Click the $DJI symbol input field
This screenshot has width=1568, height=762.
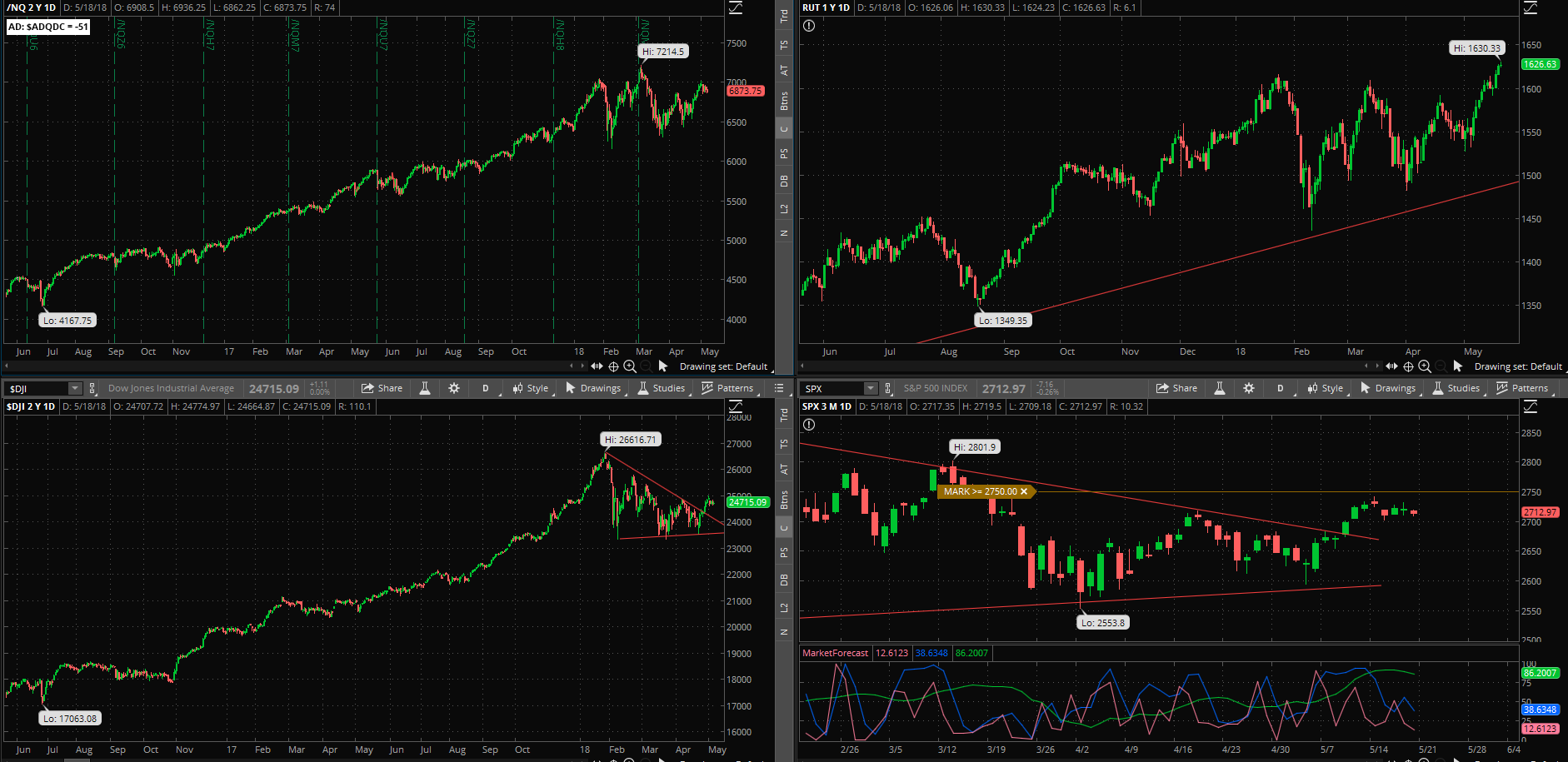pyautogui.click(x=37, y=388)
